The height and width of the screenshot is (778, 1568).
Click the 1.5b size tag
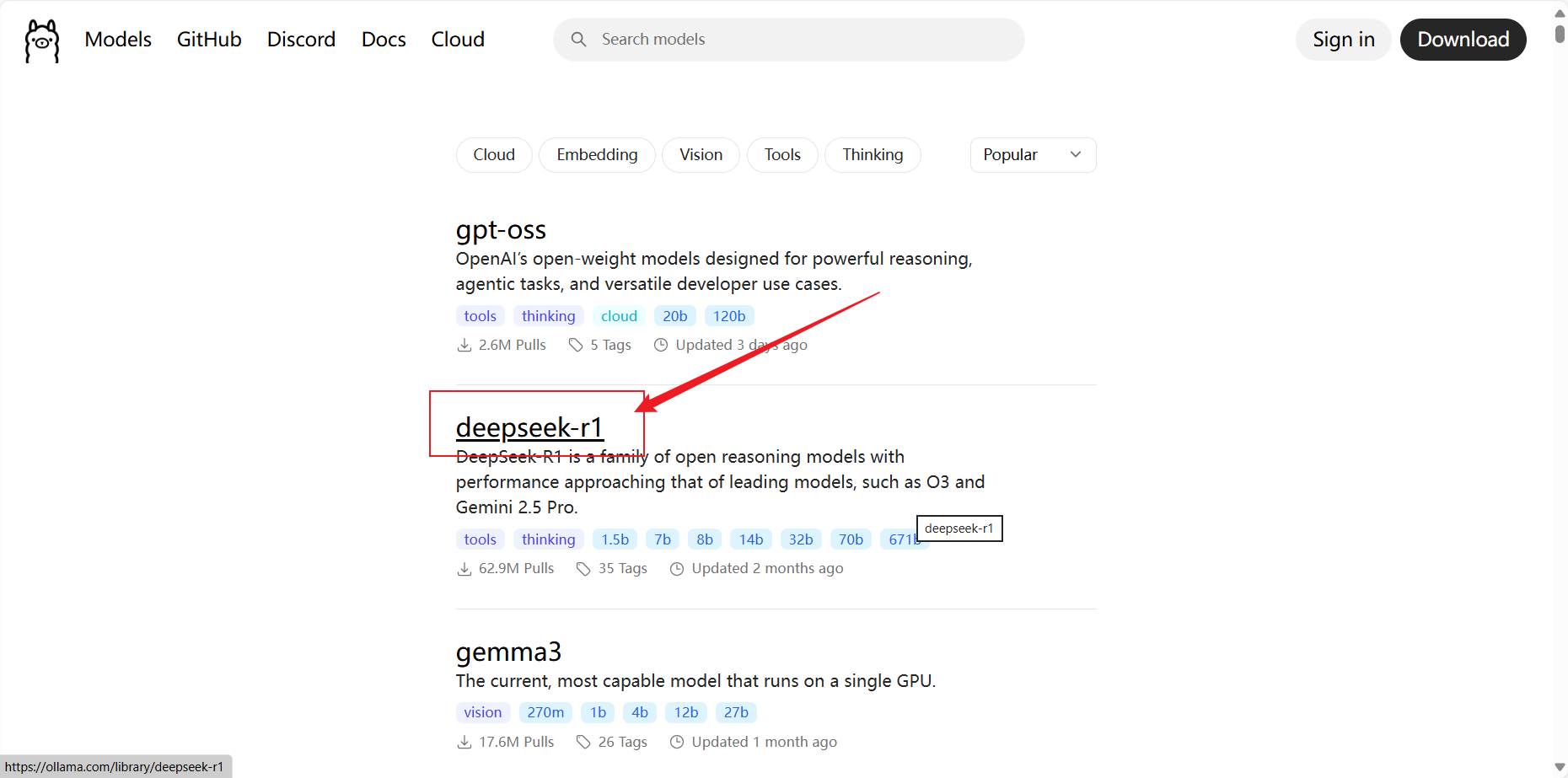click(615, 539)
